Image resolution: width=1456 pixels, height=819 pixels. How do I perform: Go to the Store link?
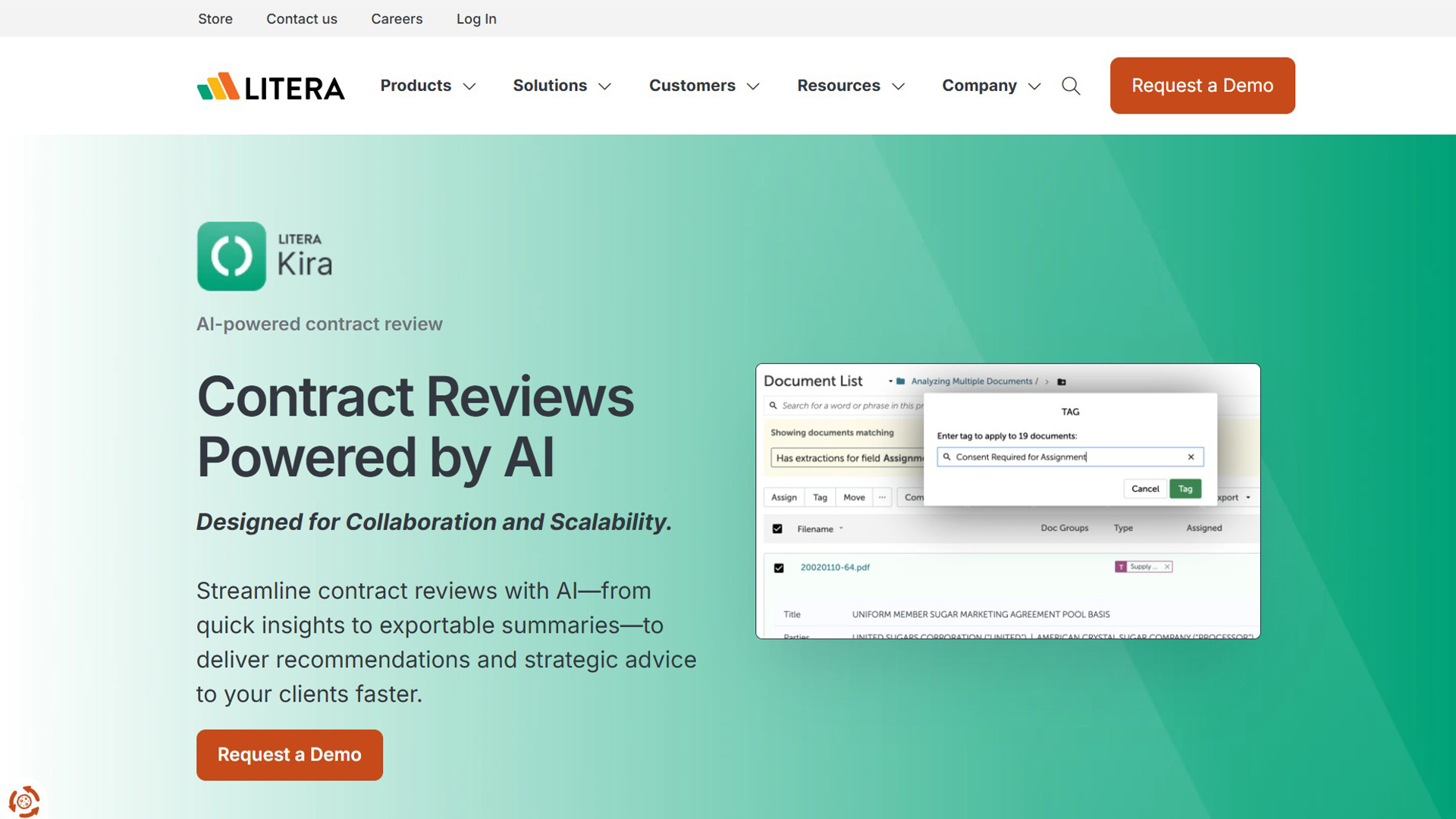point(215,19)
